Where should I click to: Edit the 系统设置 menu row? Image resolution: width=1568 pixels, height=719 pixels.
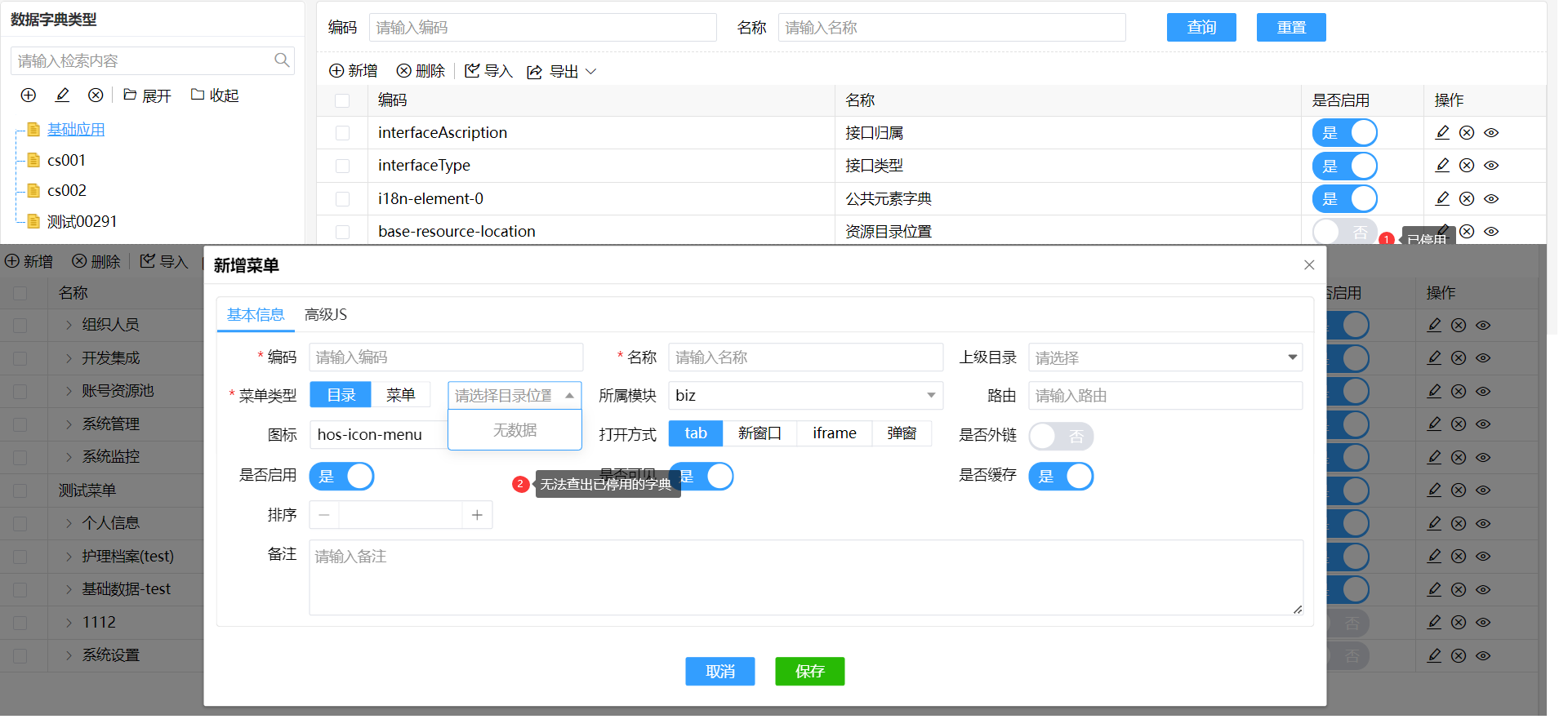click(x=1434, y=655)
